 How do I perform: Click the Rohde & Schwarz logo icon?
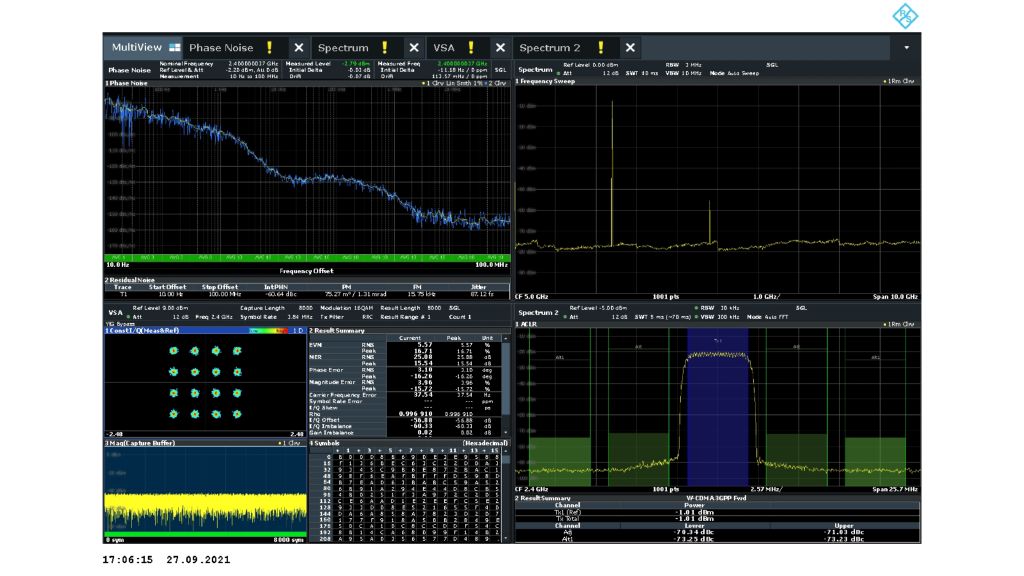pos(903,16)
